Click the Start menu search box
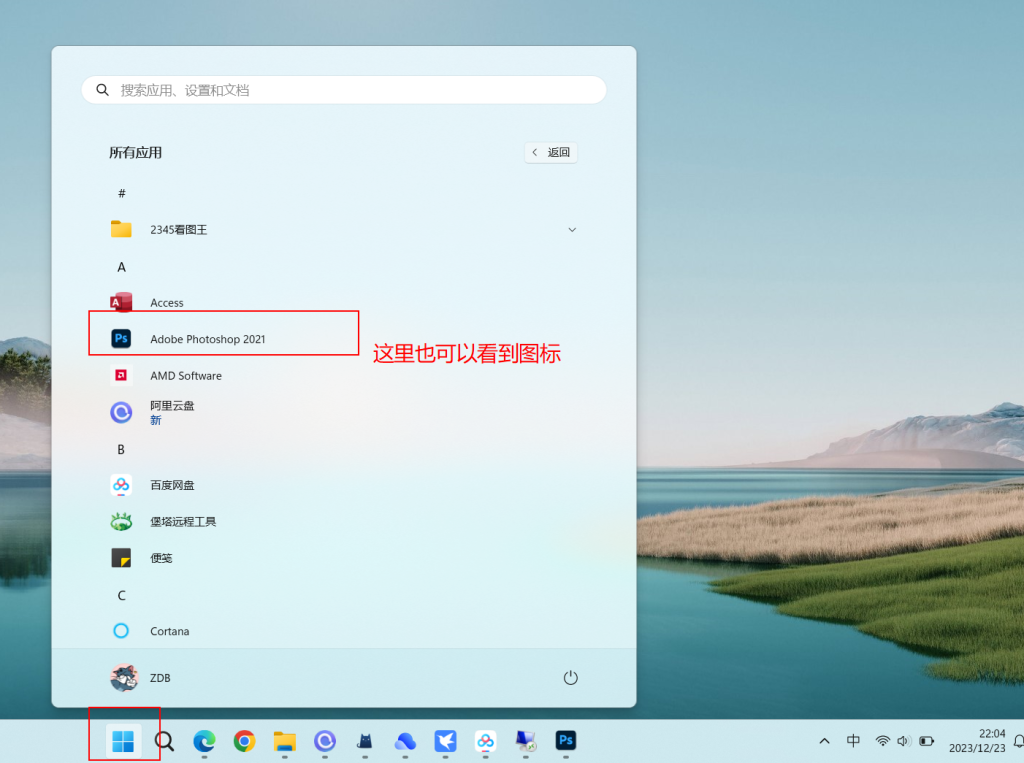 coord(343,89)
